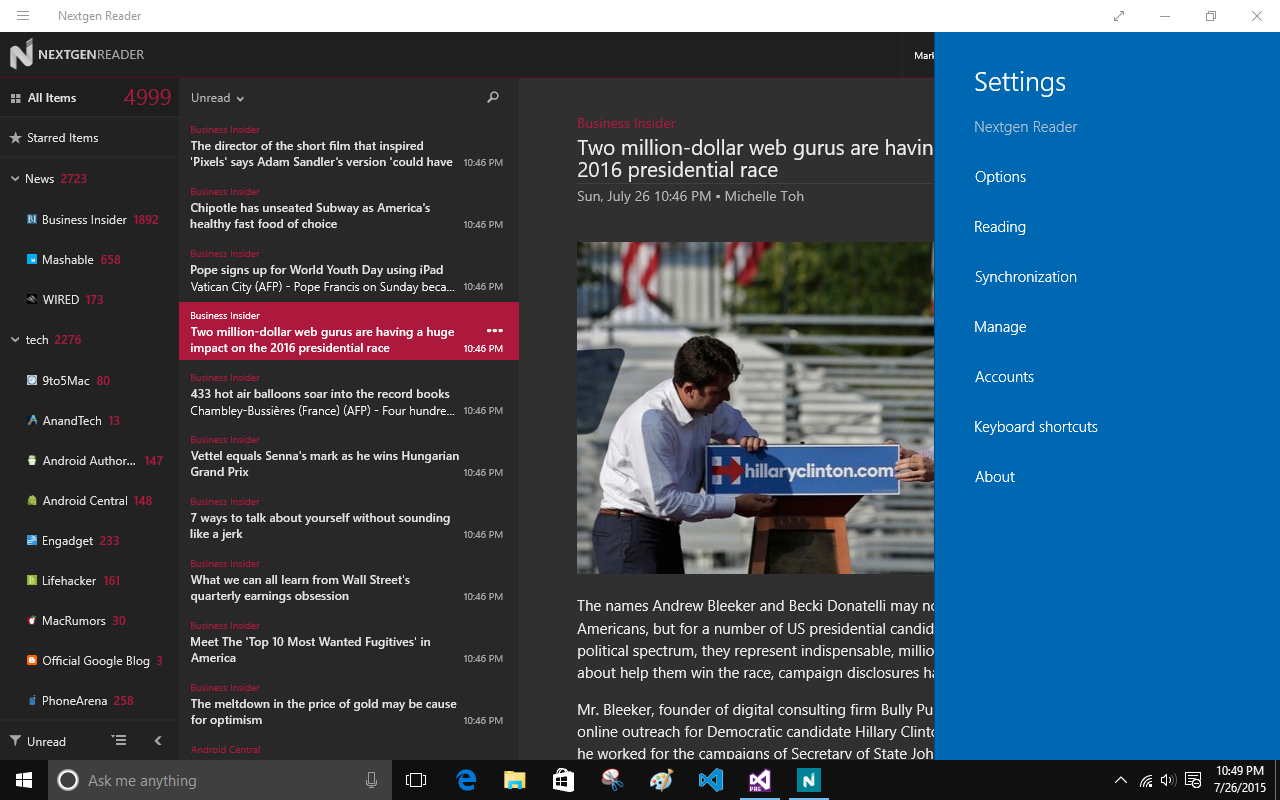The width and height of the screenshot is (1280, 800).
Task: Open File Explorer from the taskbar
Action: (515, 780)
